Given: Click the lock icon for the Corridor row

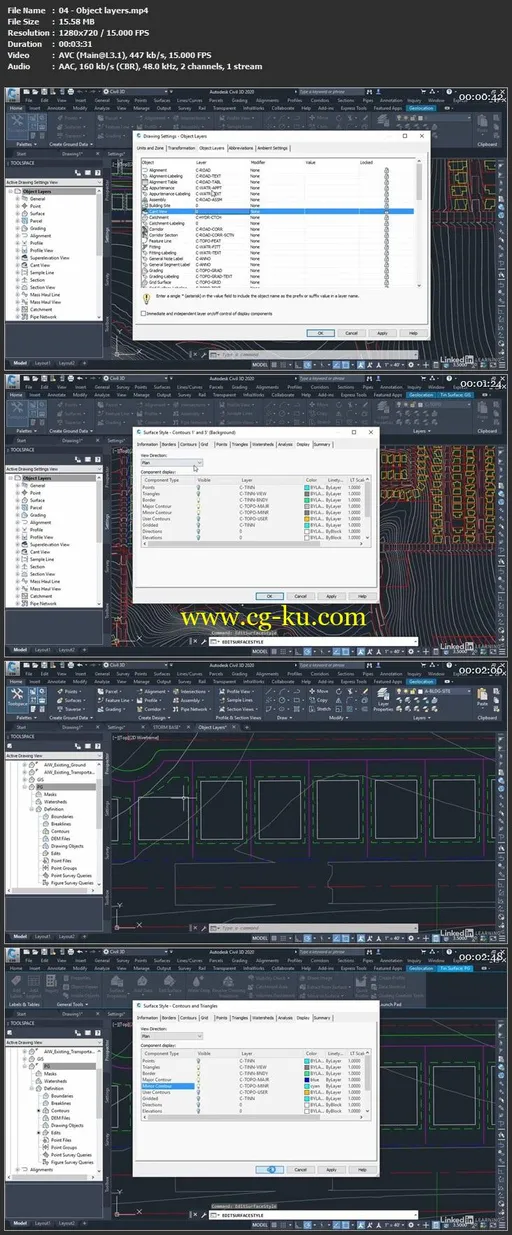Looking at the screenshot, I should click(x=387, y=228).
